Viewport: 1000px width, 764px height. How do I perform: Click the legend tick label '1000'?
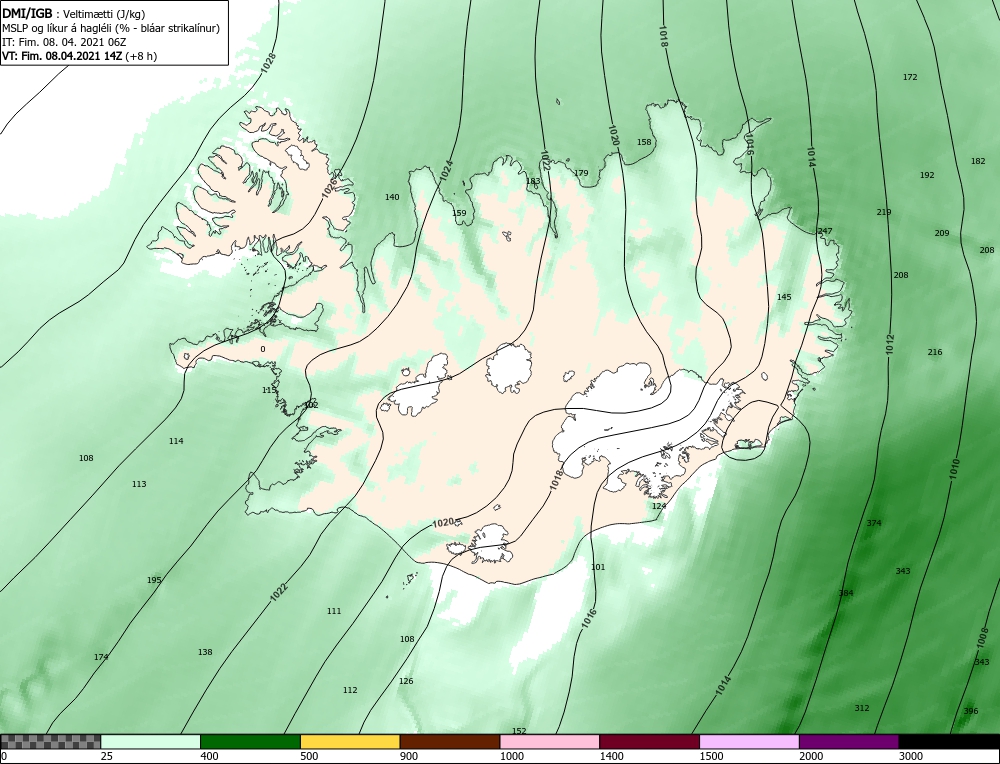[511, 756]
